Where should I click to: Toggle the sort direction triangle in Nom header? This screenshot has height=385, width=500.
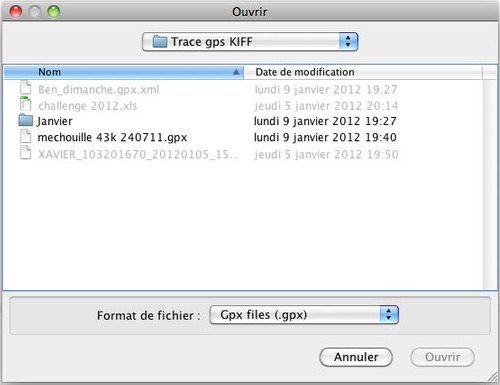coord(236,72)
